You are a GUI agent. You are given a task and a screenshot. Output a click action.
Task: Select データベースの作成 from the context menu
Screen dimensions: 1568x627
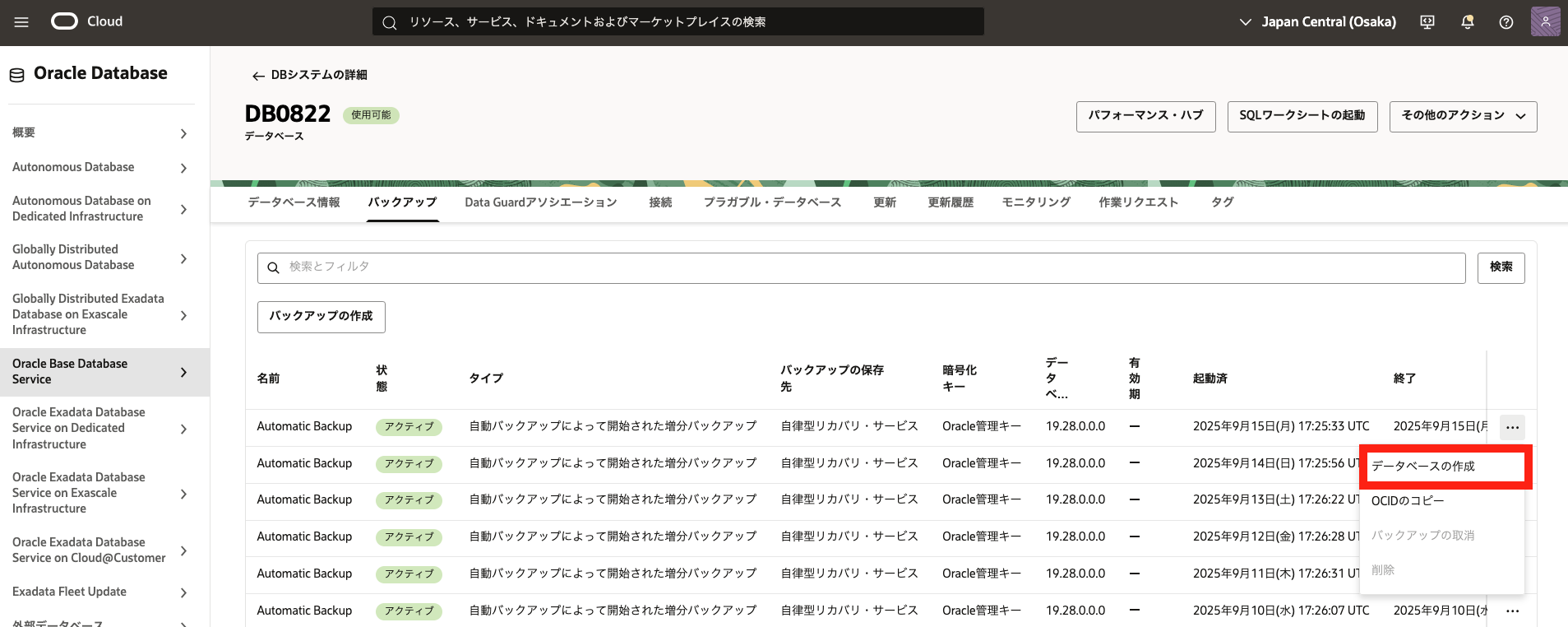1423,467
